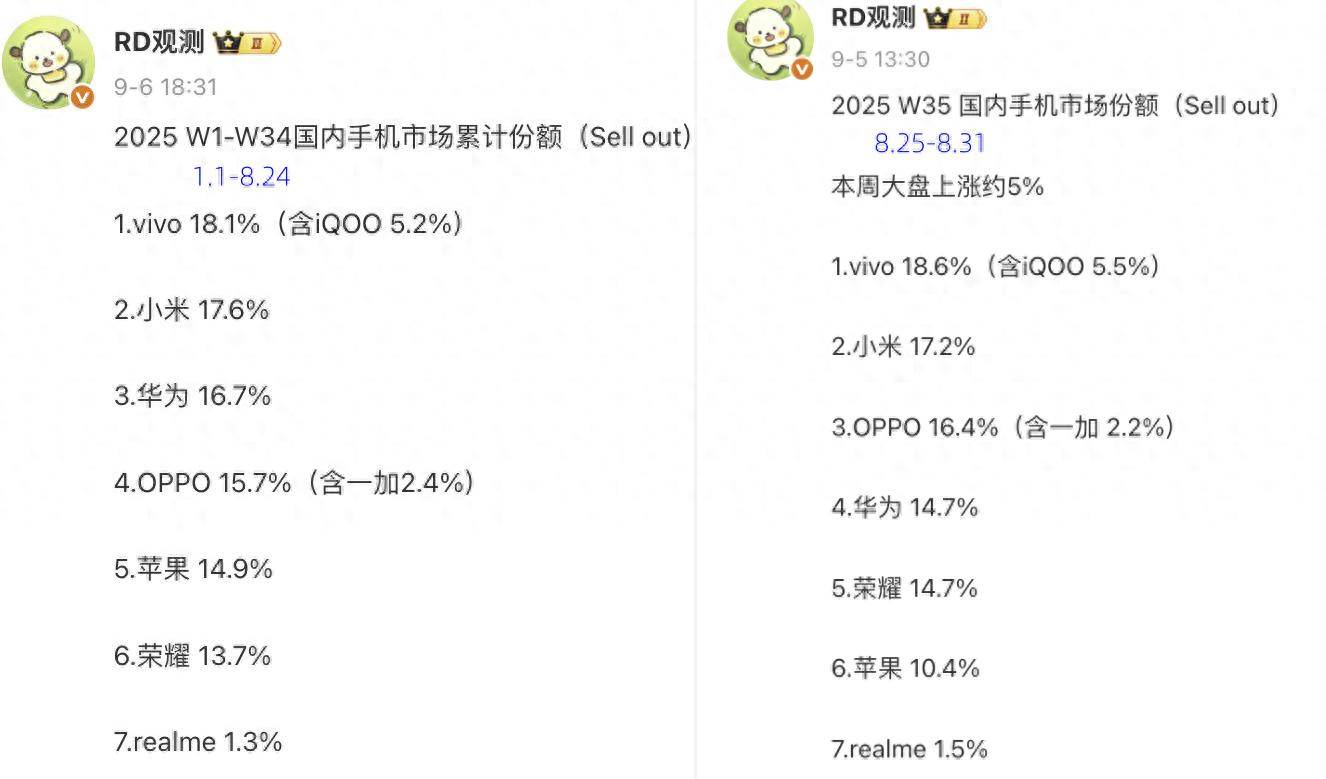1326x779 pixels.
Task: Click the W1-W34 cumulative share title text
Action: coord(403,137)
